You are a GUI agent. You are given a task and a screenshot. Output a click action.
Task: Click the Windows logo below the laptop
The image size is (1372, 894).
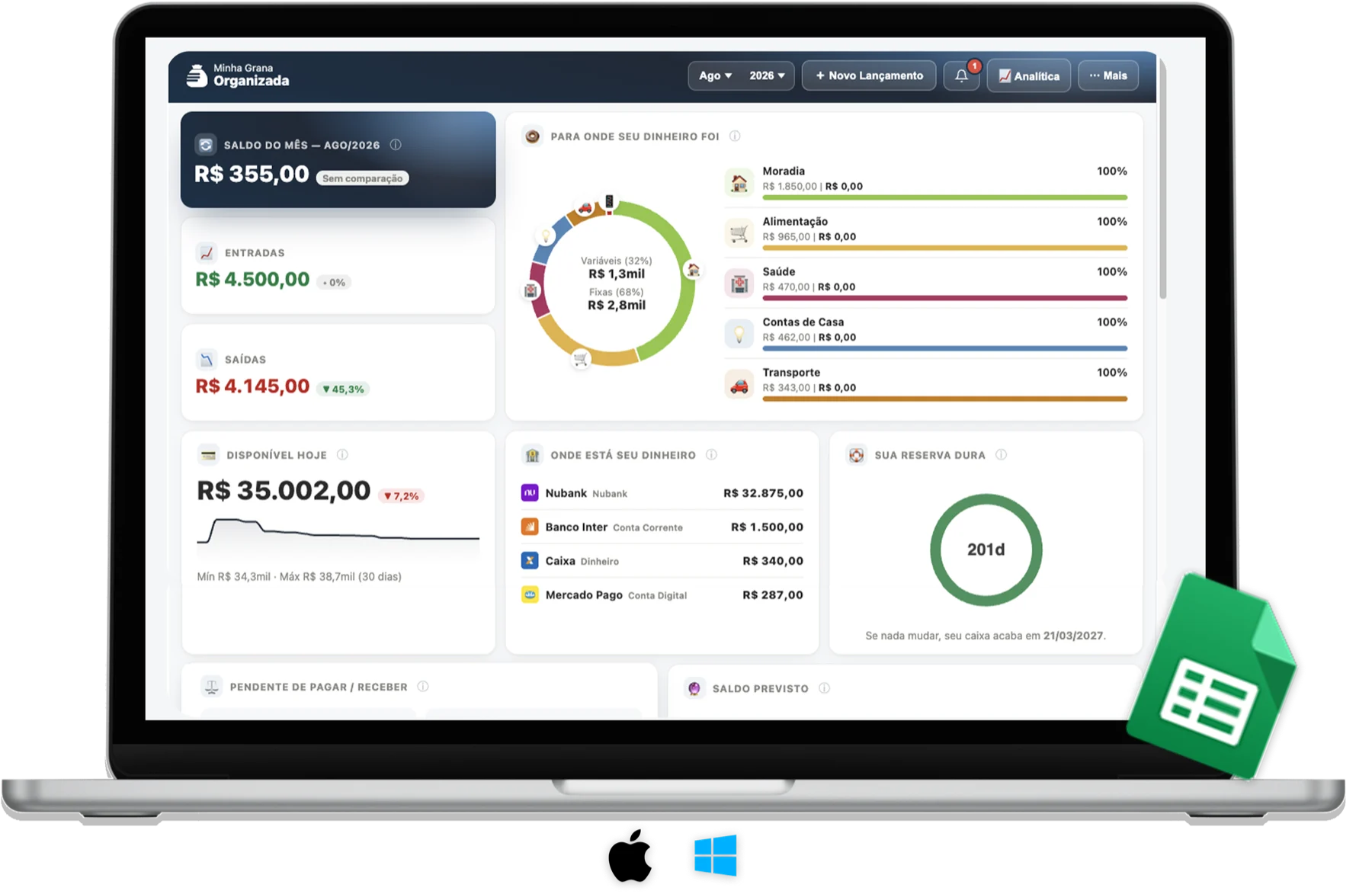tap(715, 855)
